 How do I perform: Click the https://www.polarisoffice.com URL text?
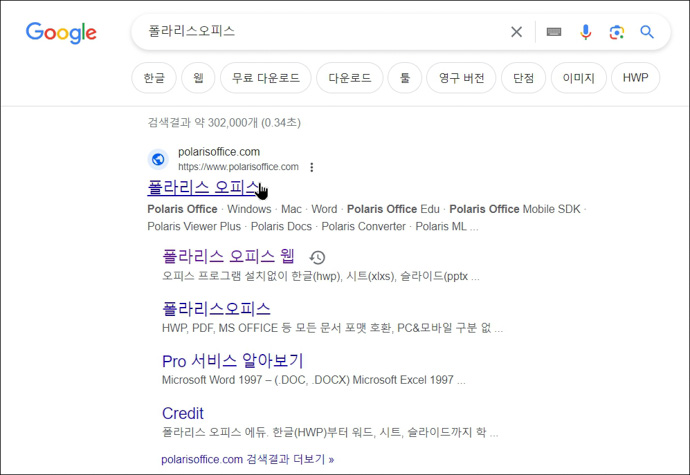238,167
